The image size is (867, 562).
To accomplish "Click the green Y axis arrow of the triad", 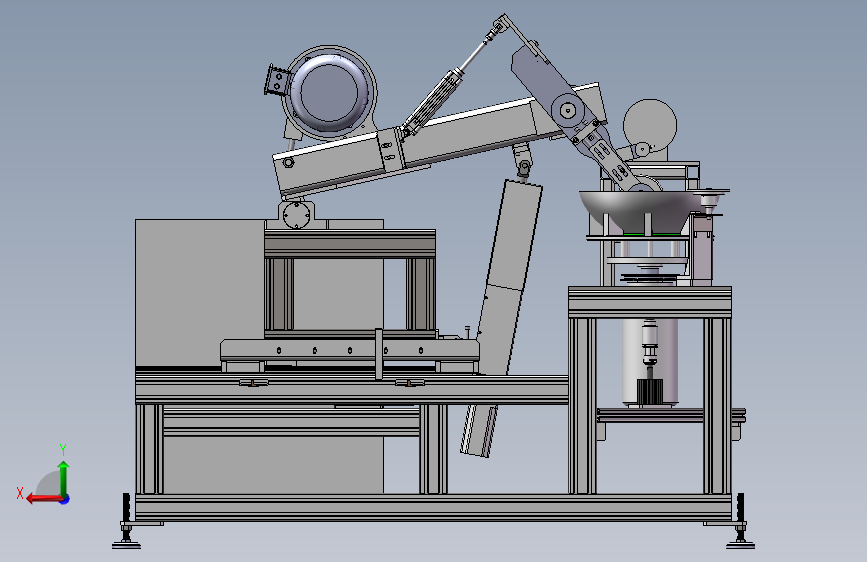I will pos(64,478).
